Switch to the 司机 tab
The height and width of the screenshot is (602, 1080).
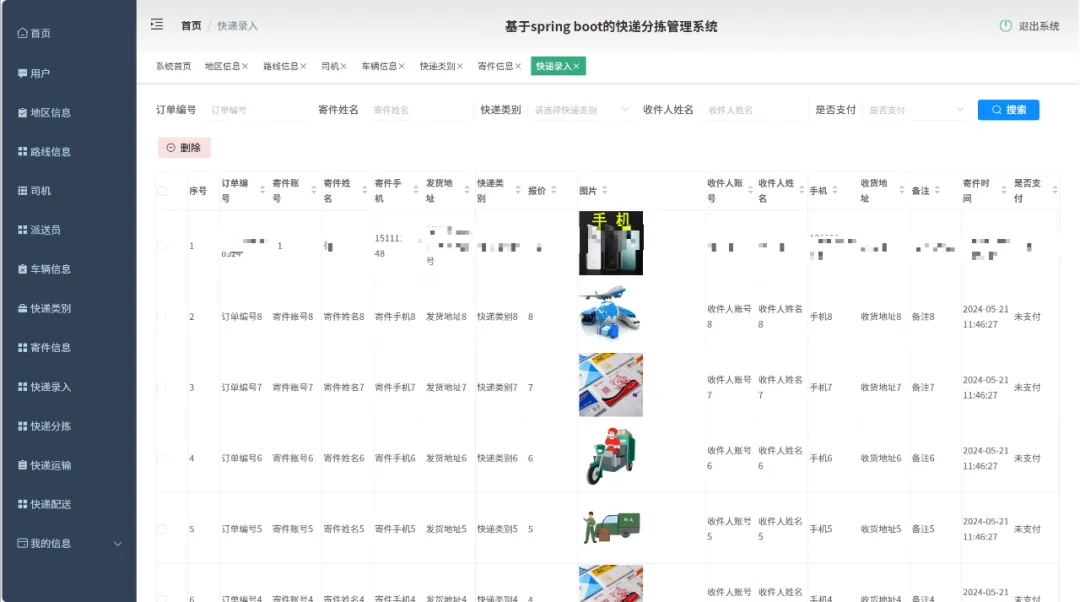click(x=330, y=66)
